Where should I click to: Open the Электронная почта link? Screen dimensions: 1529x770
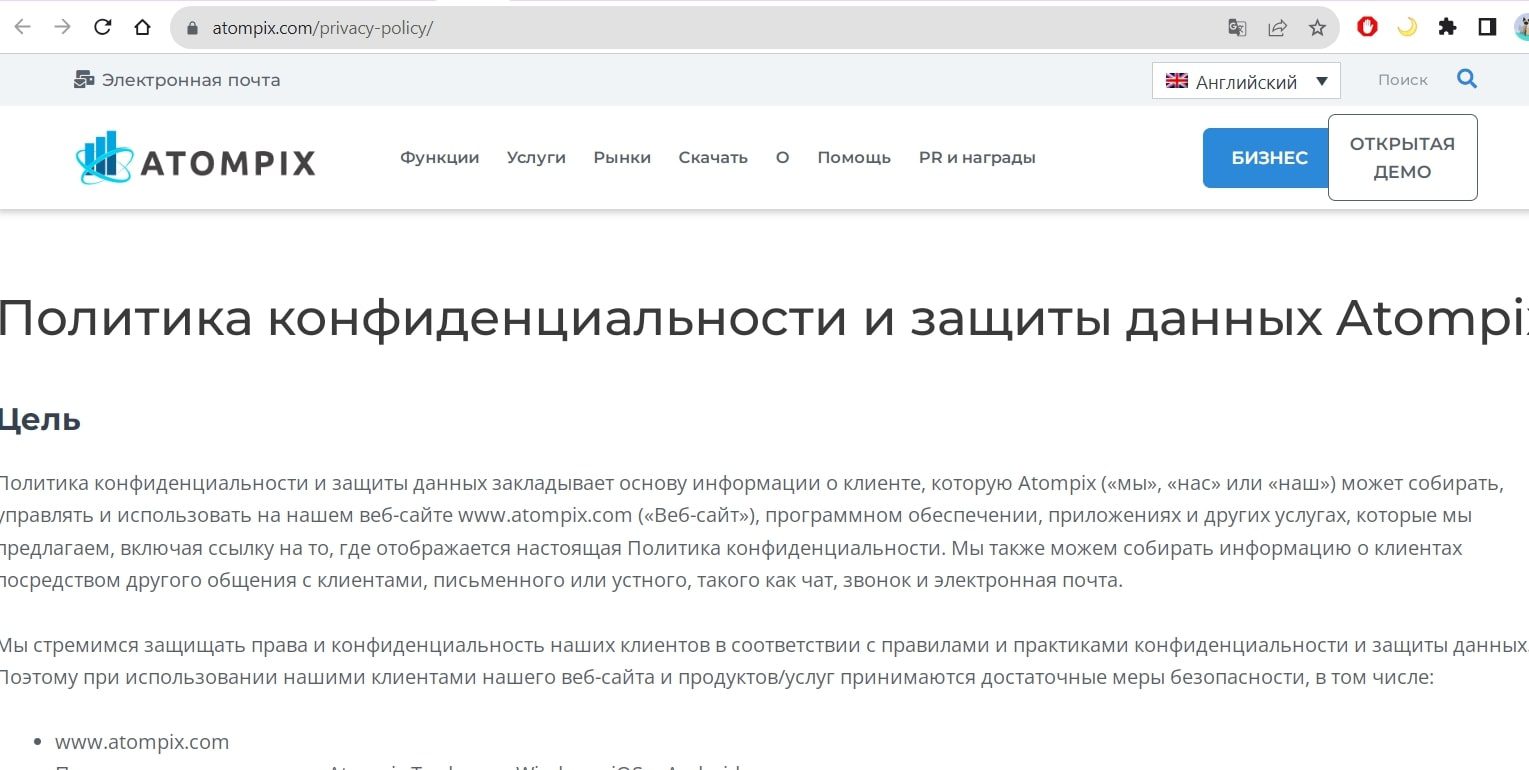[191, 80]
